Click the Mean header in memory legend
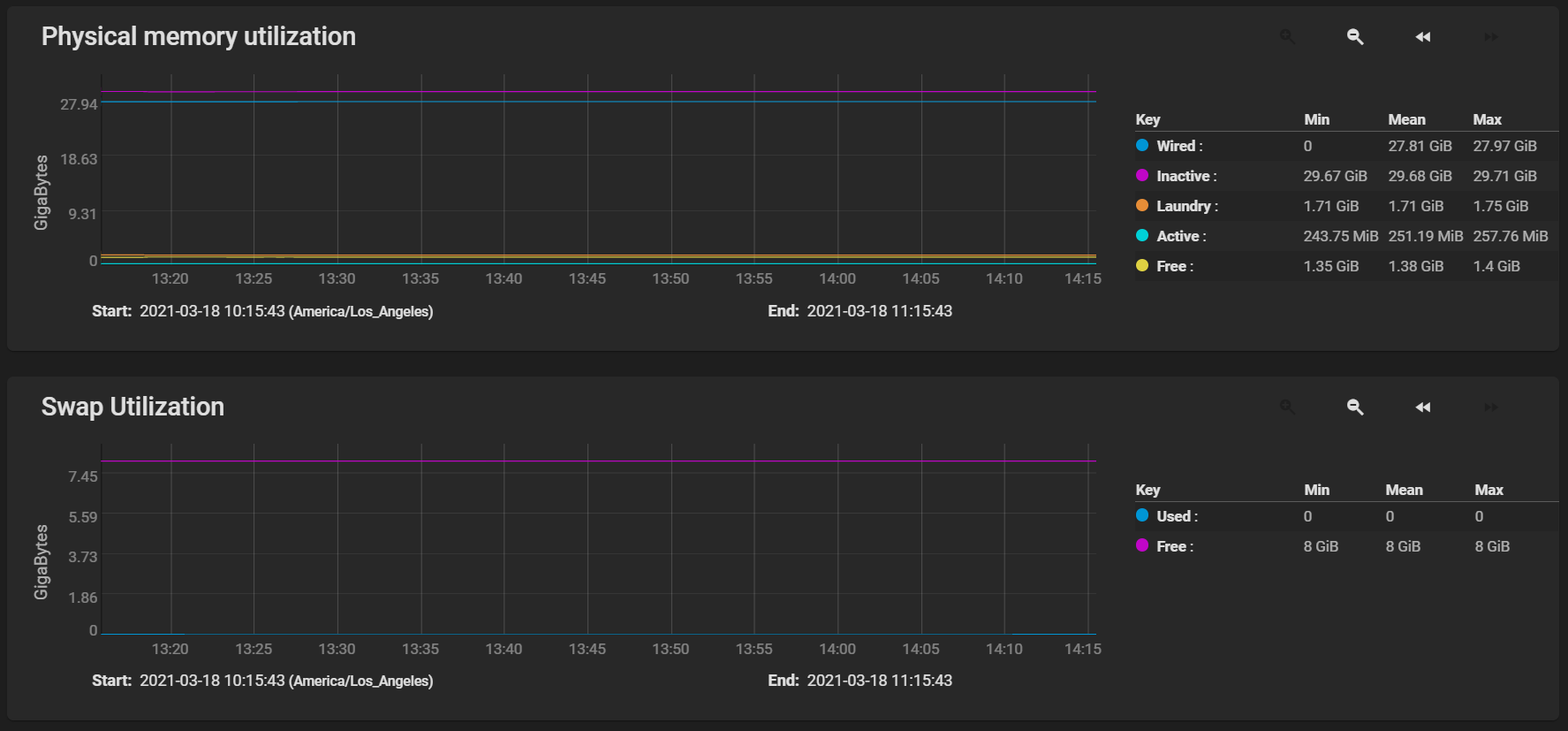This screenshot has width=1568, height=731. click(1406, 119)
